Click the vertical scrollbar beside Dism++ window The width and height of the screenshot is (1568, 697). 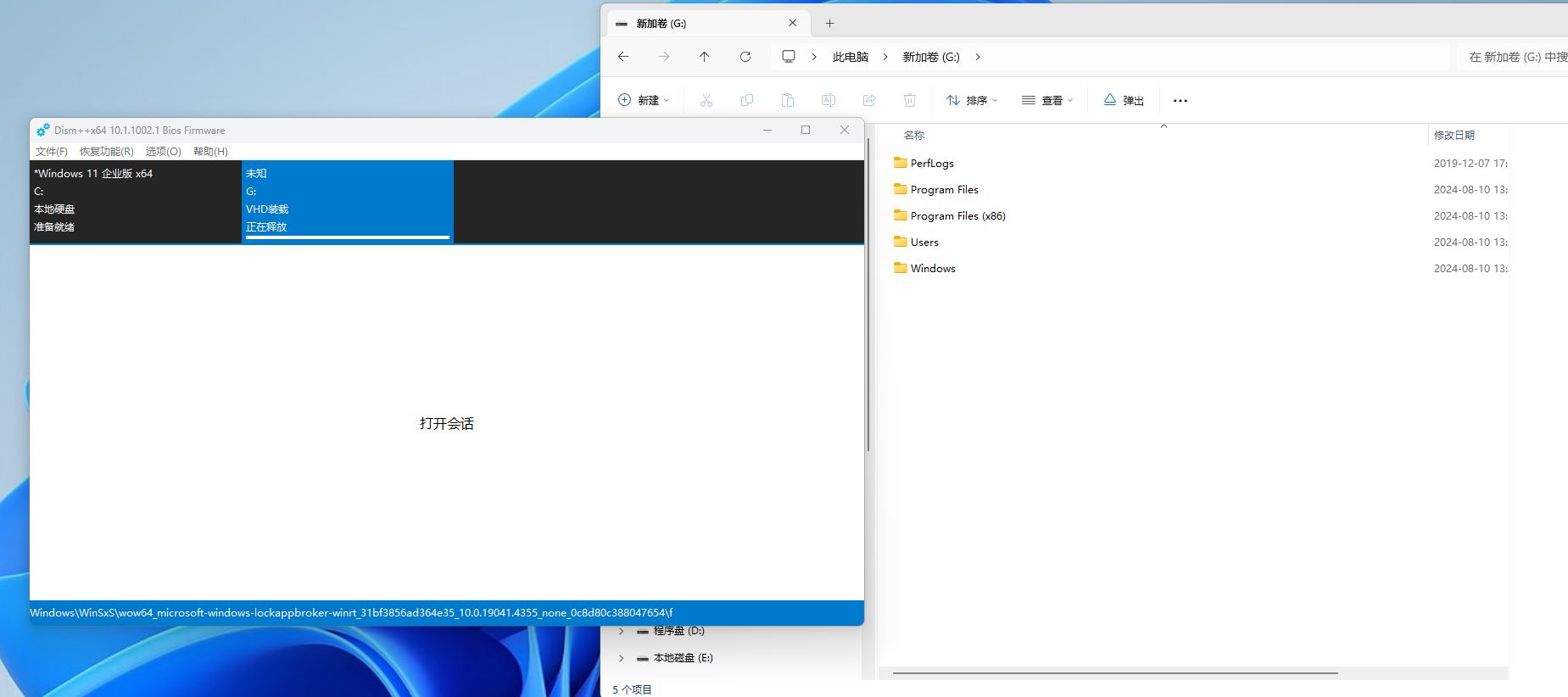click(x=868, y=294)
